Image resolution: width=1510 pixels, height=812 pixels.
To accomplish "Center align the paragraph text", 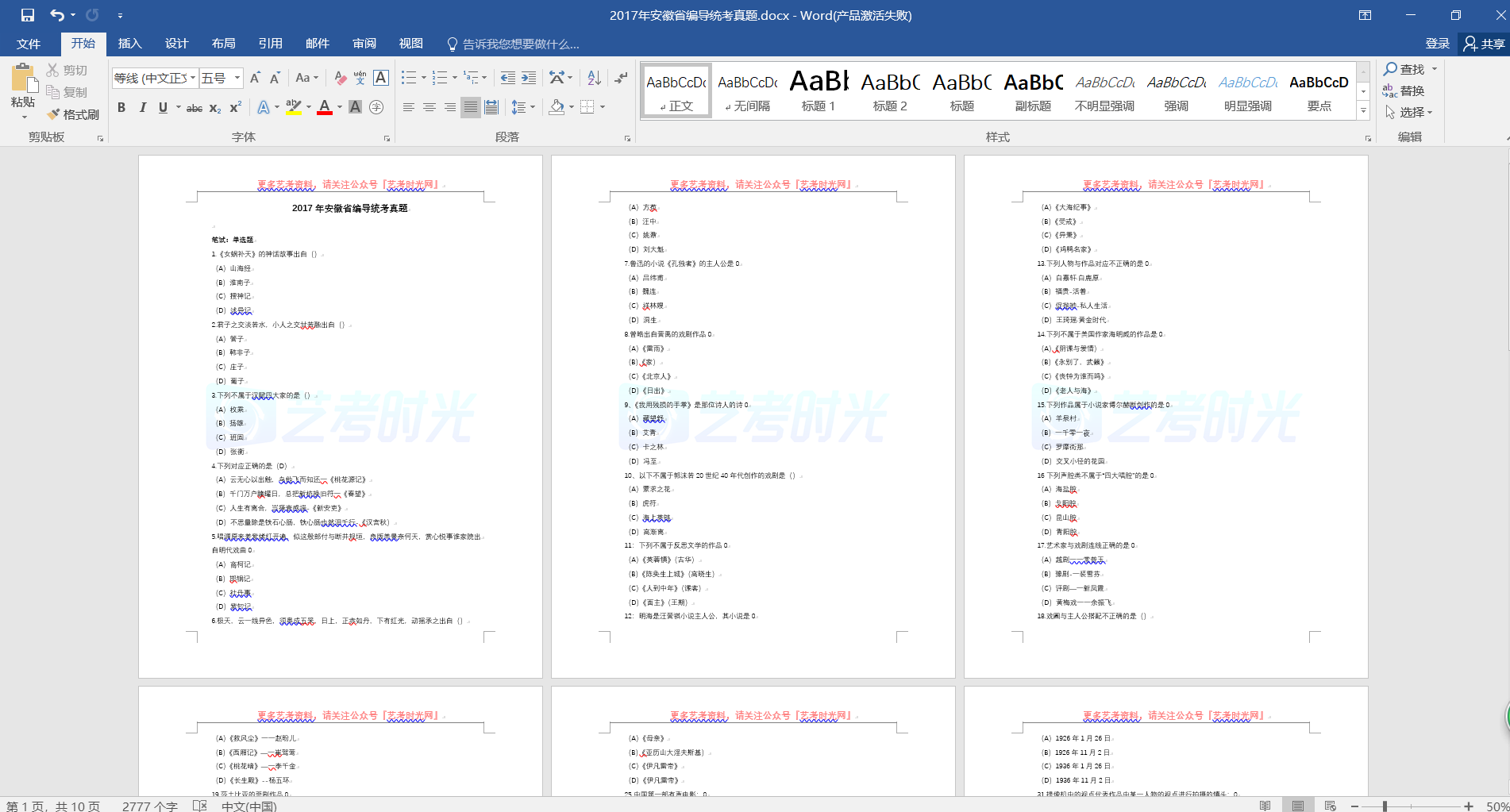I will pyautogui.click(x=430, y=107).
